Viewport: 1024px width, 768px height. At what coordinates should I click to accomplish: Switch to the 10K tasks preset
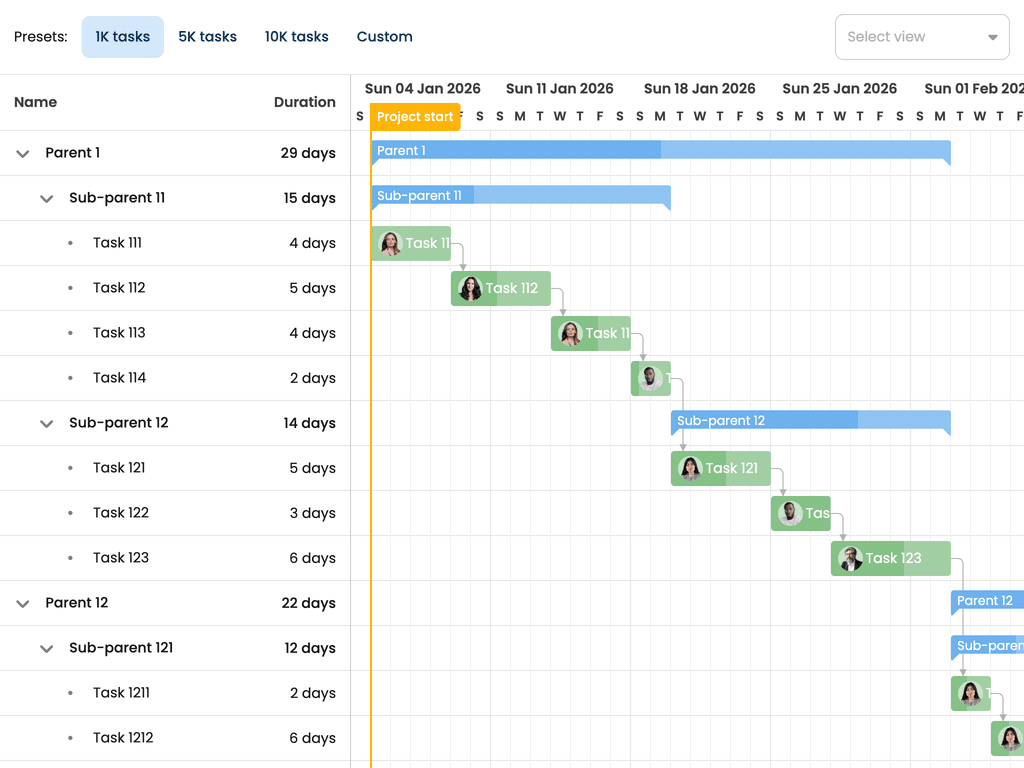[296, 36]
